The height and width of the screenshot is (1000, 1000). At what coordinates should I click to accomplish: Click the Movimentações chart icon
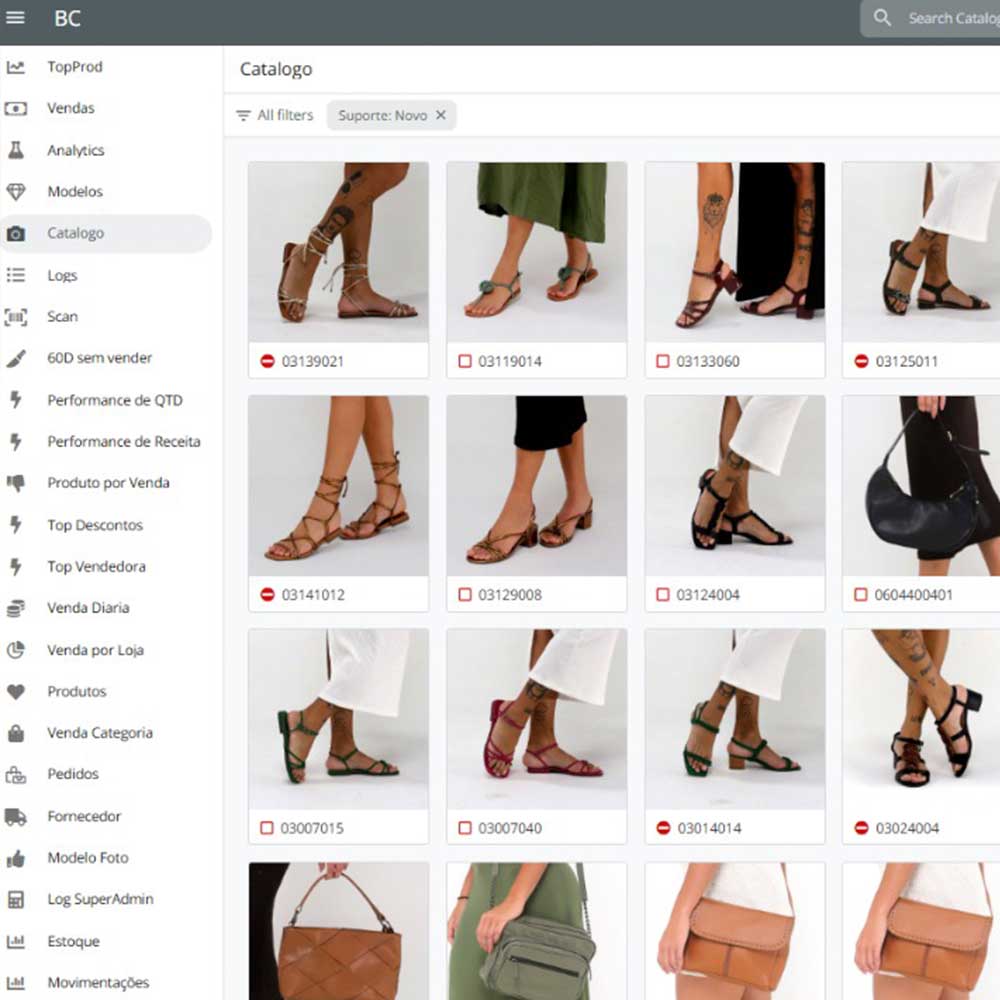(16, 983)
